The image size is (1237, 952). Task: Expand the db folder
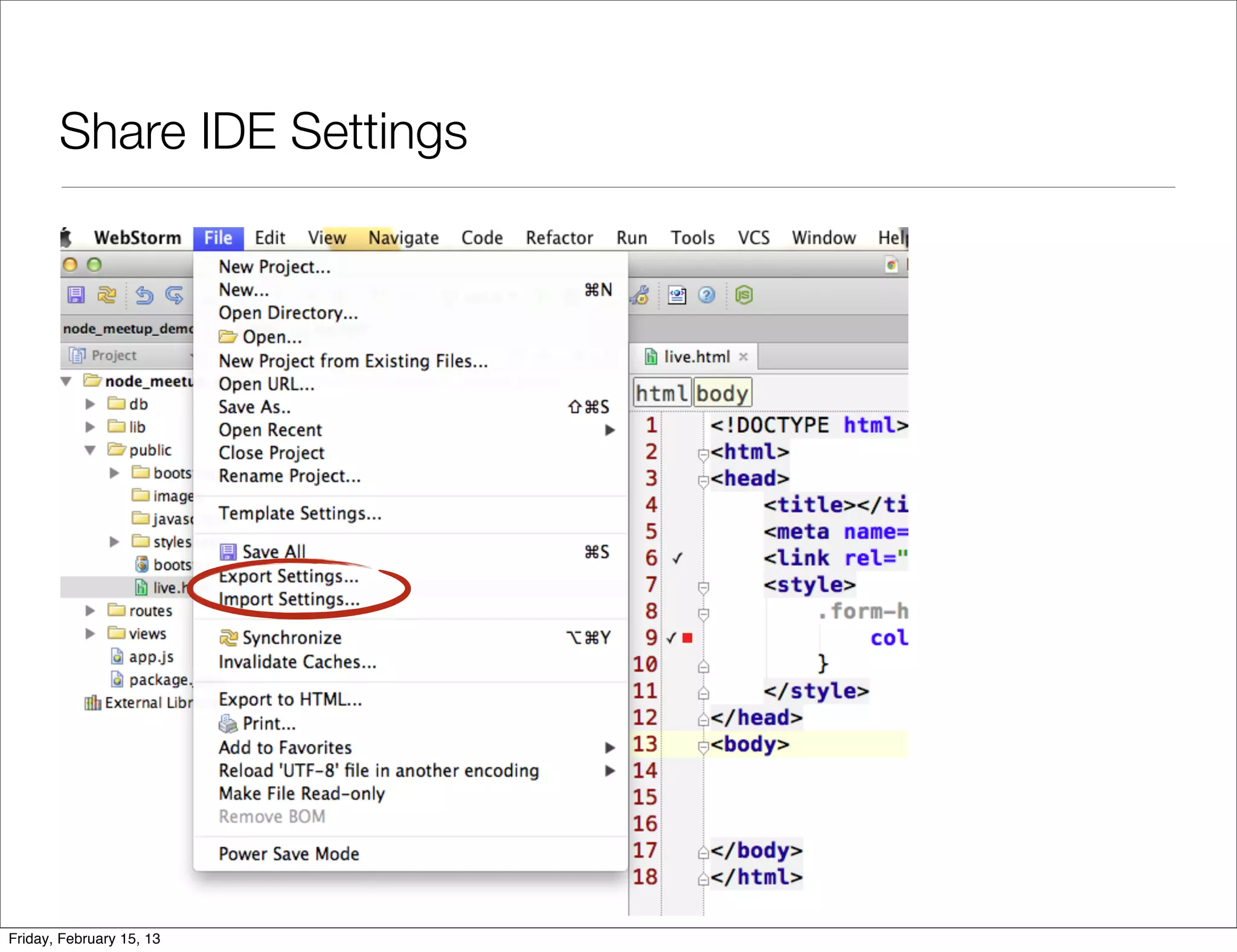tap(91, 404)
